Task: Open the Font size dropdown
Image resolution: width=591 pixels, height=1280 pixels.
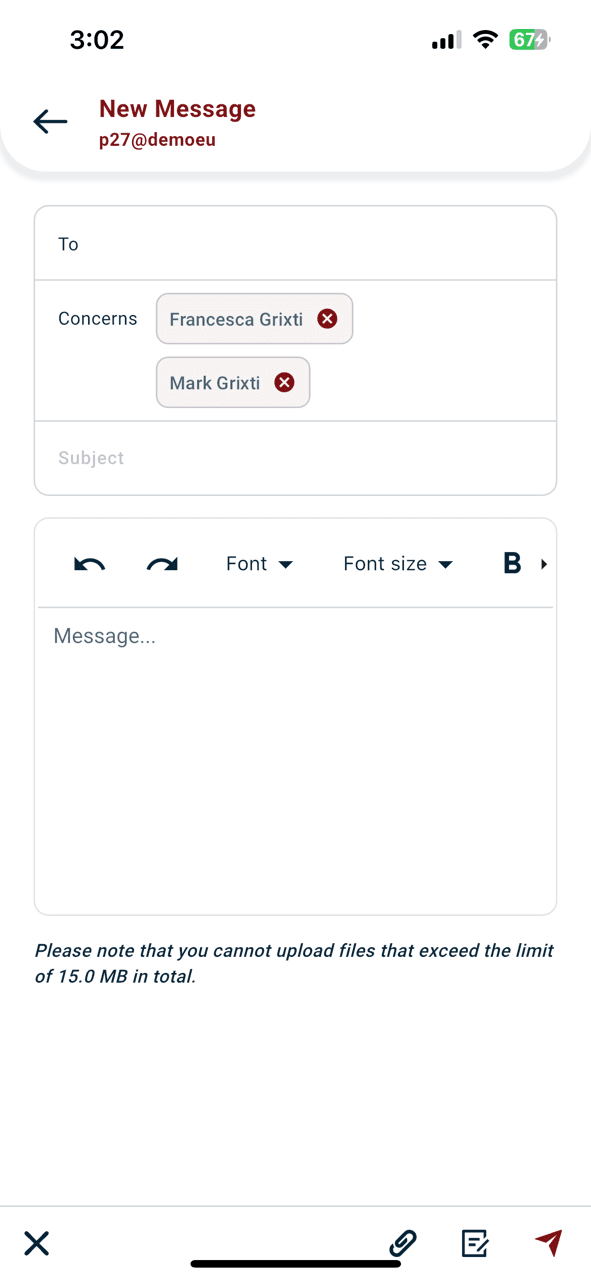Action: click(398, 564)
